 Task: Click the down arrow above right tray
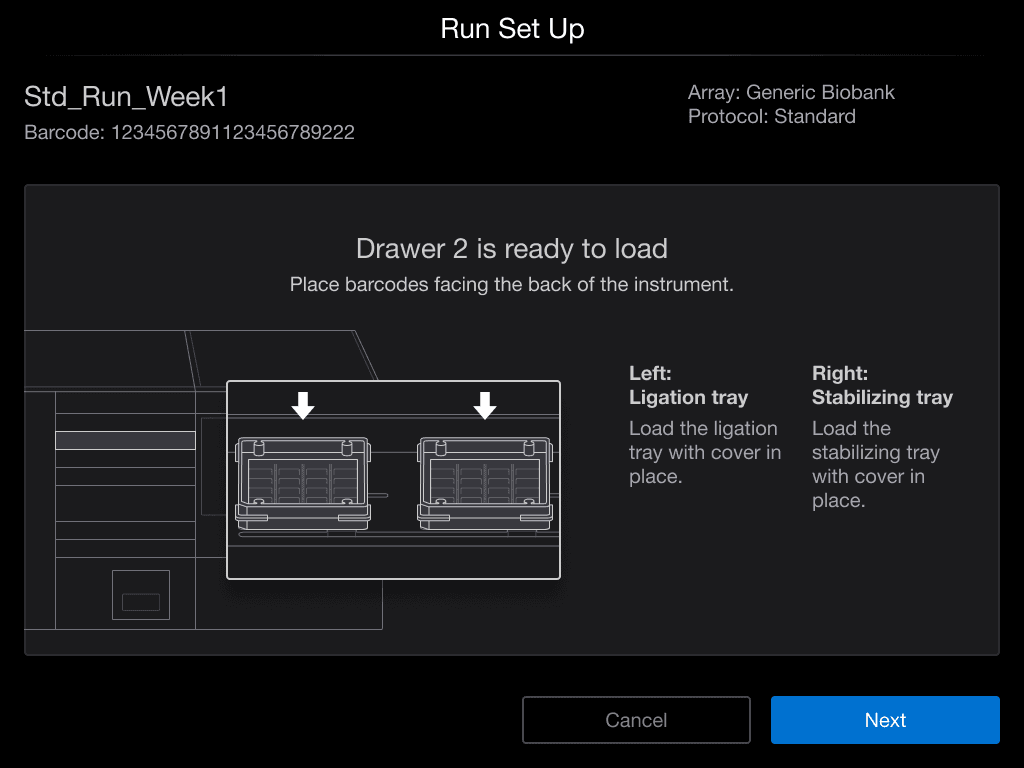coord(485,406)
